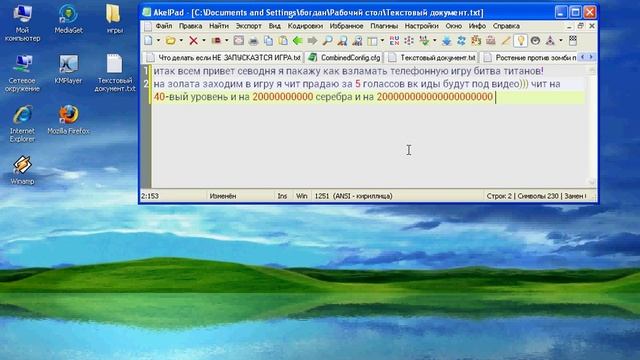640x360 pixels.
Task: Open the Правка menu
Action: pyautogui.click(x=190, y=26)
